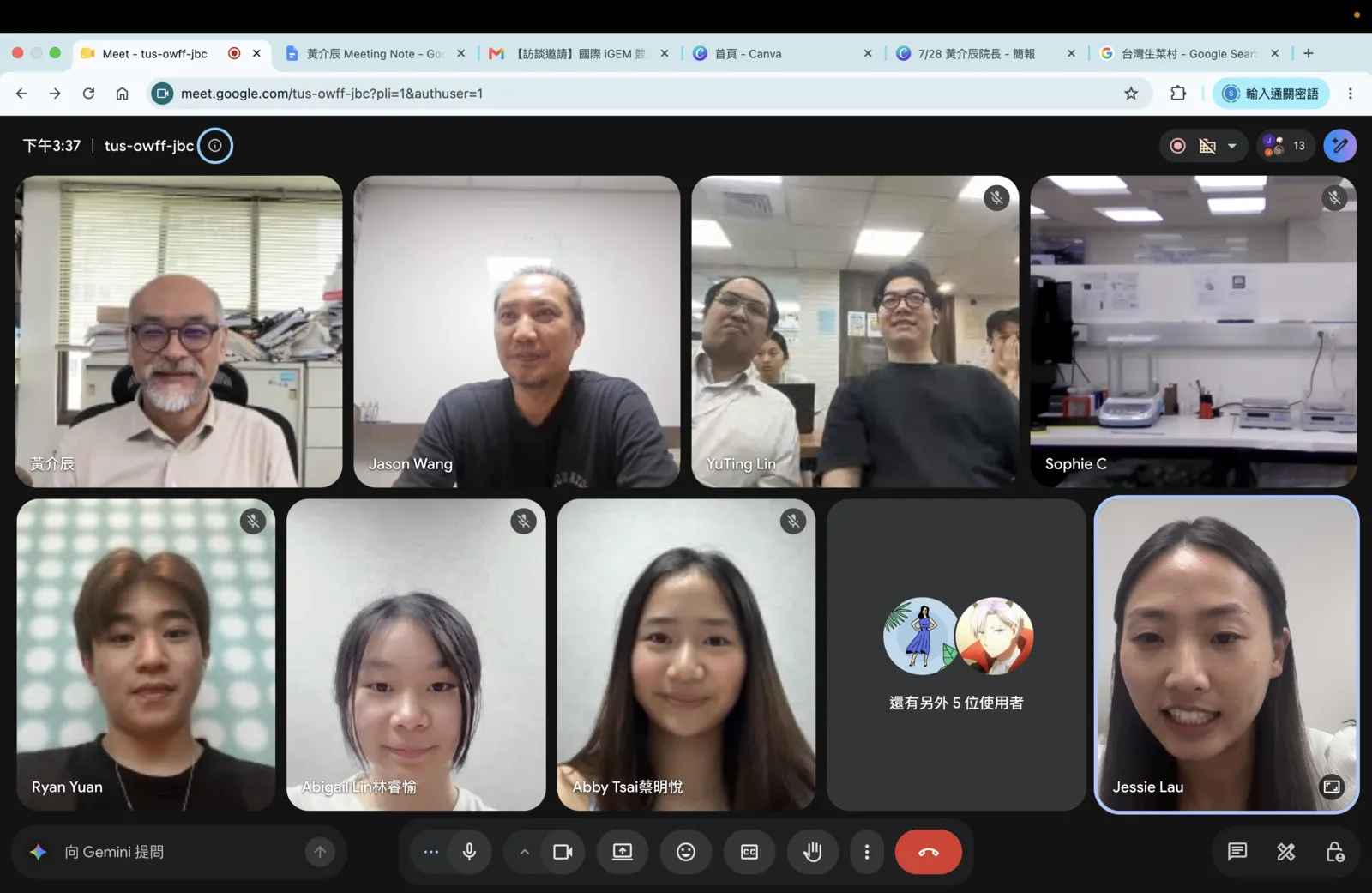Select Jason Wang's video tile
The image size is (1372, 893).
tap(517, 331)
